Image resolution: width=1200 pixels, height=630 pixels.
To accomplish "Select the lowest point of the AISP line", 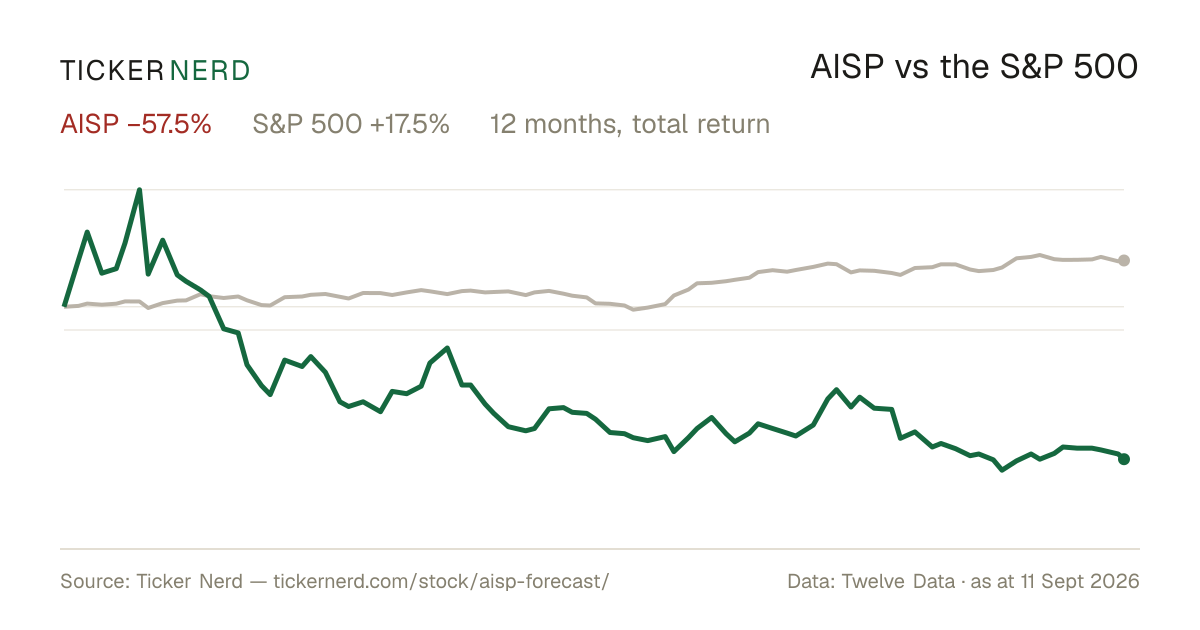I will (1002, 470).
